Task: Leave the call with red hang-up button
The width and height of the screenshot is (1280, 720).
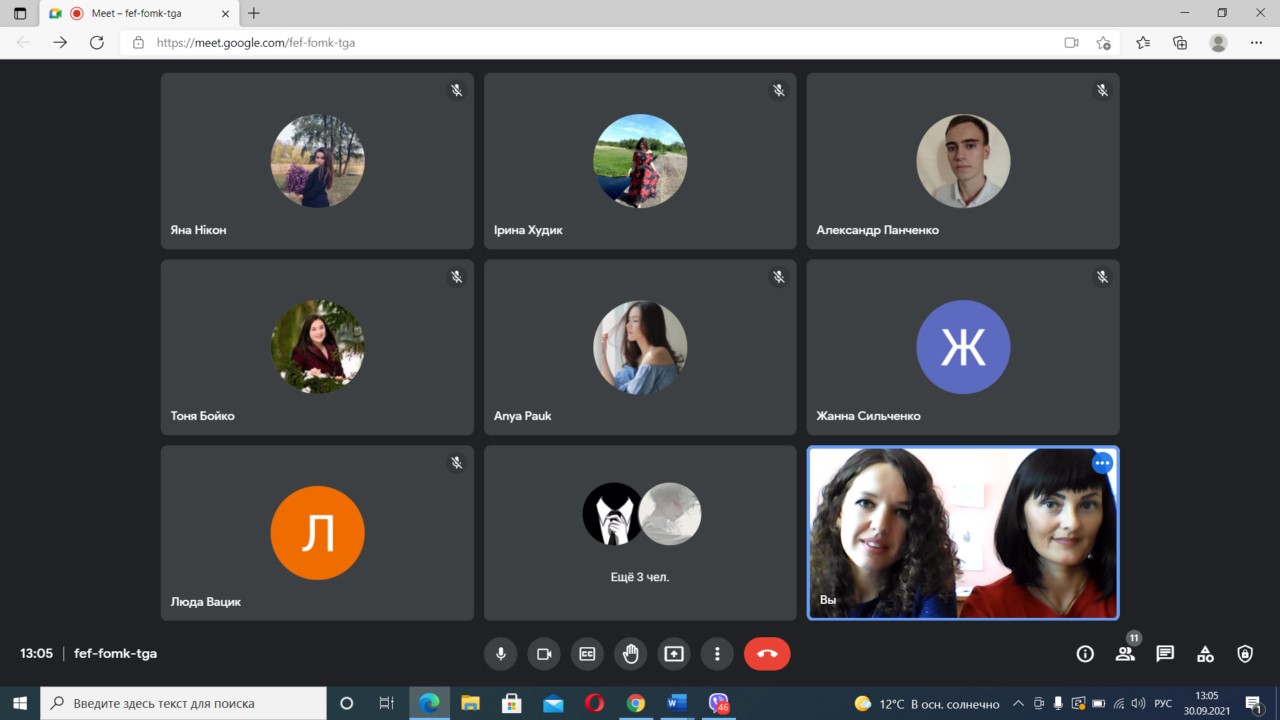Action: pos(767,654)
